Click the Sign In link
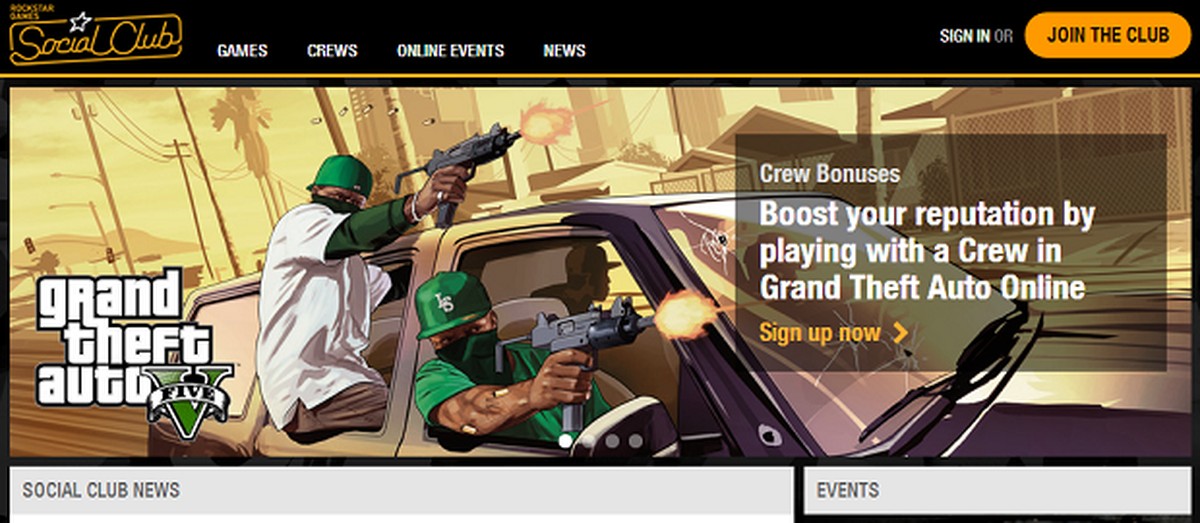The height and width of the screenshot is (523, 1200). [x=965, y=36]
